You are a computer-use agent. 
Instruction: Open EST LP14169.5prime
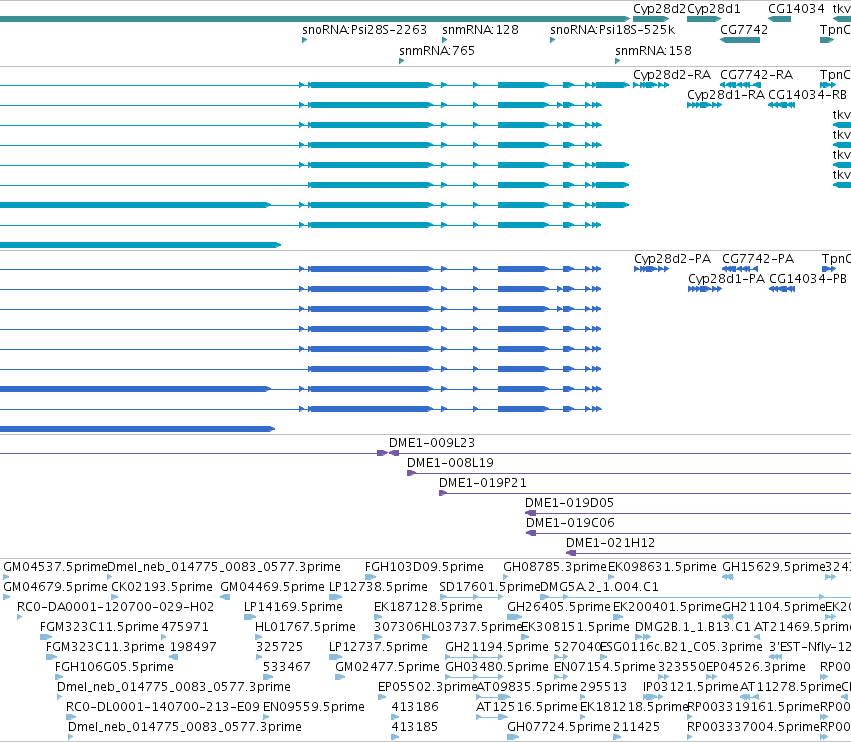tap(293, 607)
